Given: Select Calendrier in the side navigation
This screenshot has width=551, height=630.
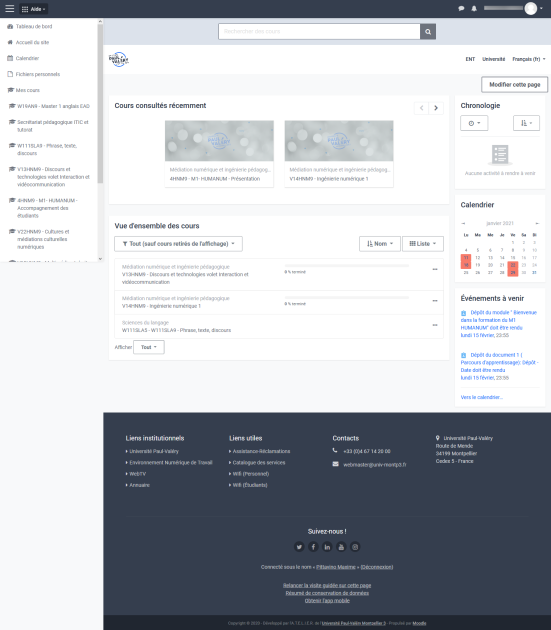Looking at the screenshot, I should [x=27, y=58].
